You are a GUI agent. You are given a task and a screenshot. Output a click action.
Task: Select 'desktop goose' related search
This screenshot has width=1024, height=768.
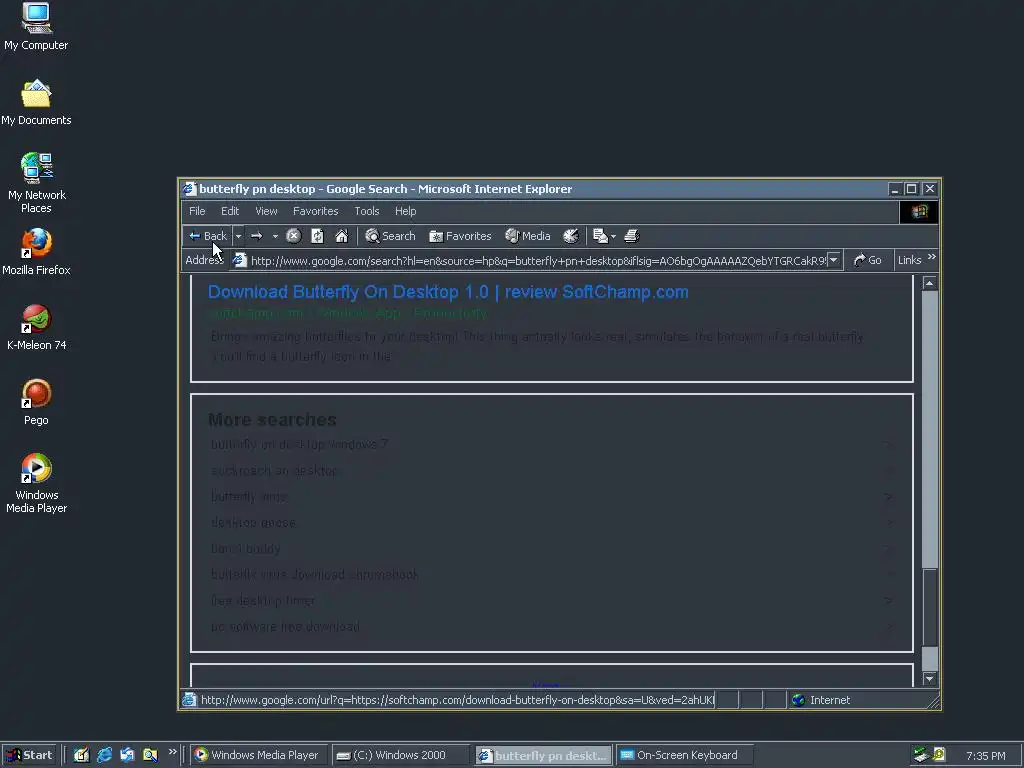click(253, 523)
